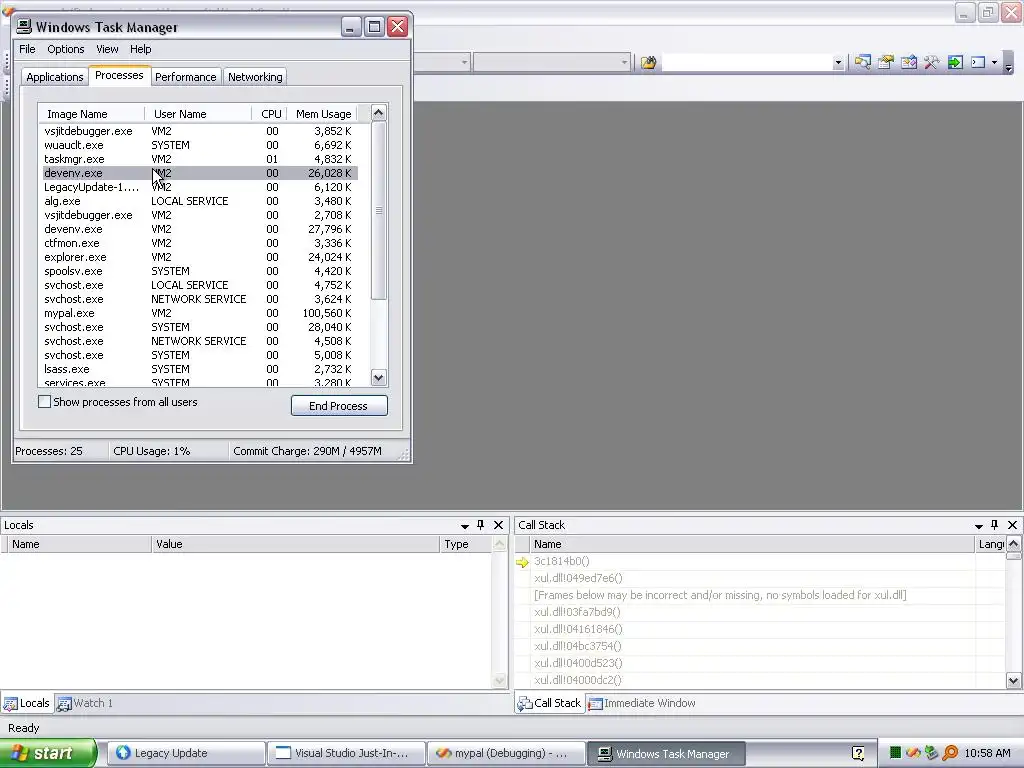Image resolution: width=1024 pixels, height=768 pixels.
Task: Select the lsass.exe process row
Action: [200, 369]
